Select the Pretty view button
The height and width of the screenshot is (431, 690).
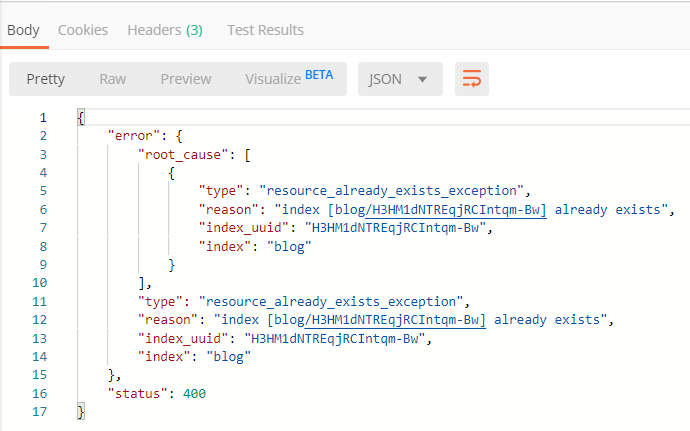46,79
